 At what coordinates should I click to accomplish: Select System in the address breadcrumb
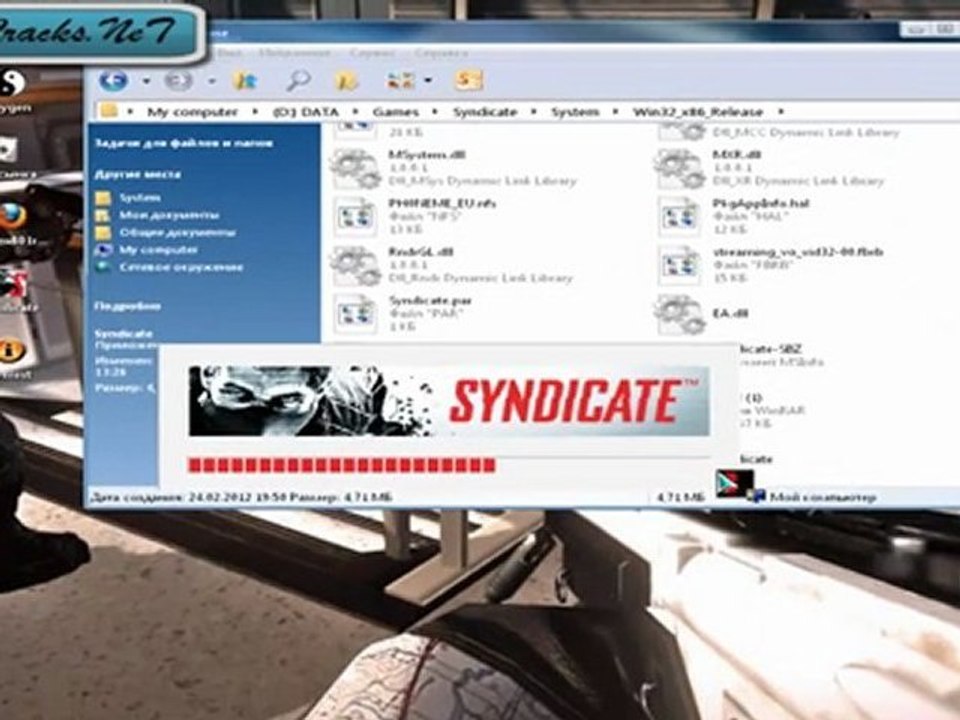coord(574,112)
